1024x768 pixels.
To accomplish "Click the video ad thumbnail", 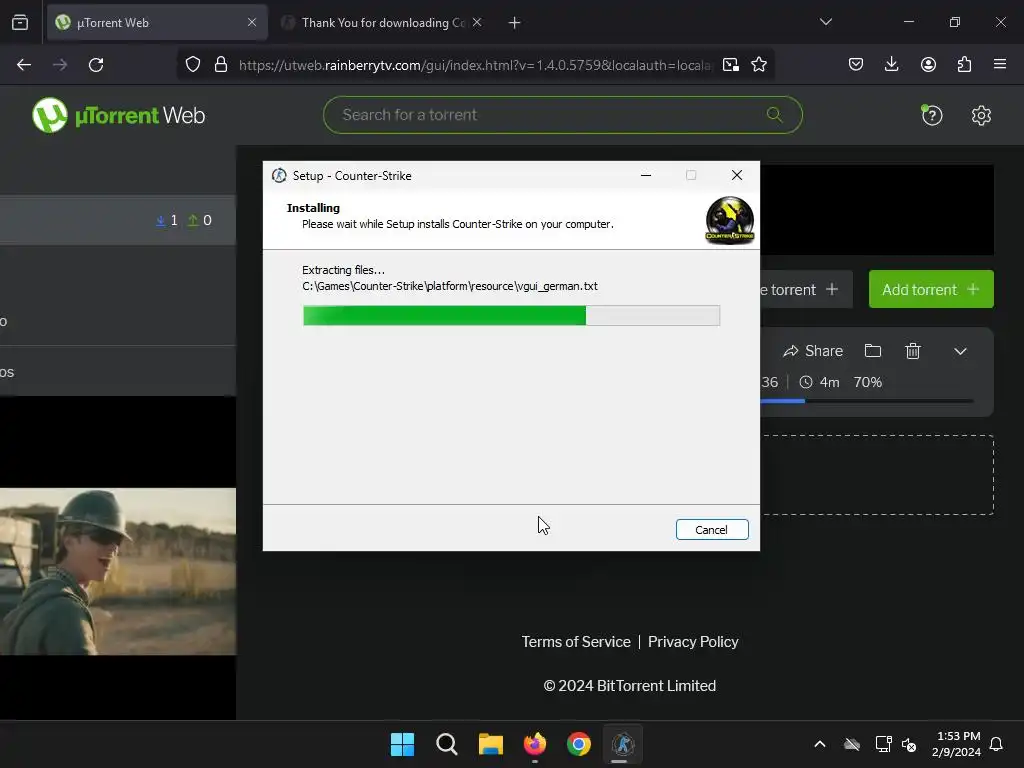I will coord(118,571).
